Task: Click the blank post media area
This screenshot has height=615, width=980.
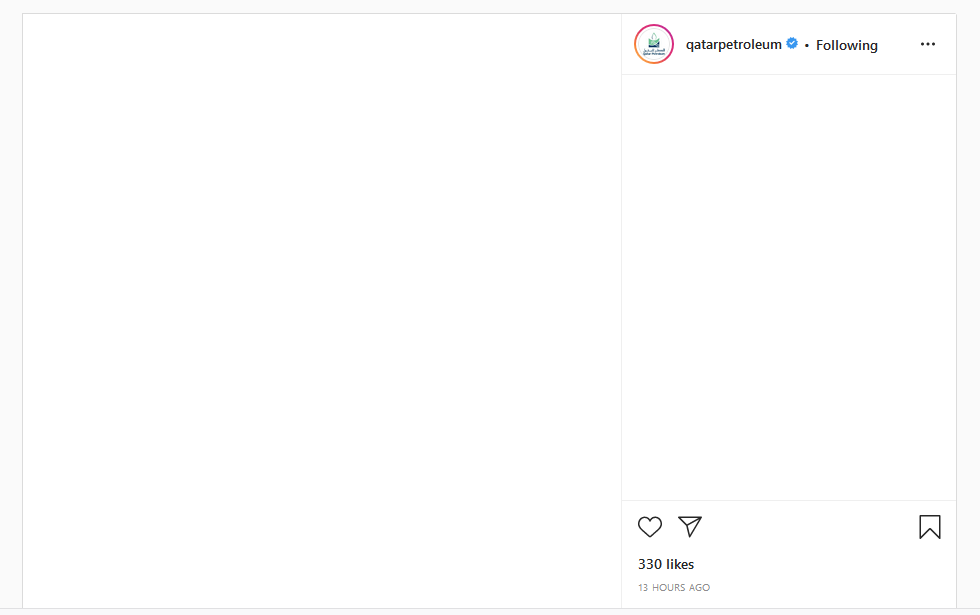Action: point(322,310)
